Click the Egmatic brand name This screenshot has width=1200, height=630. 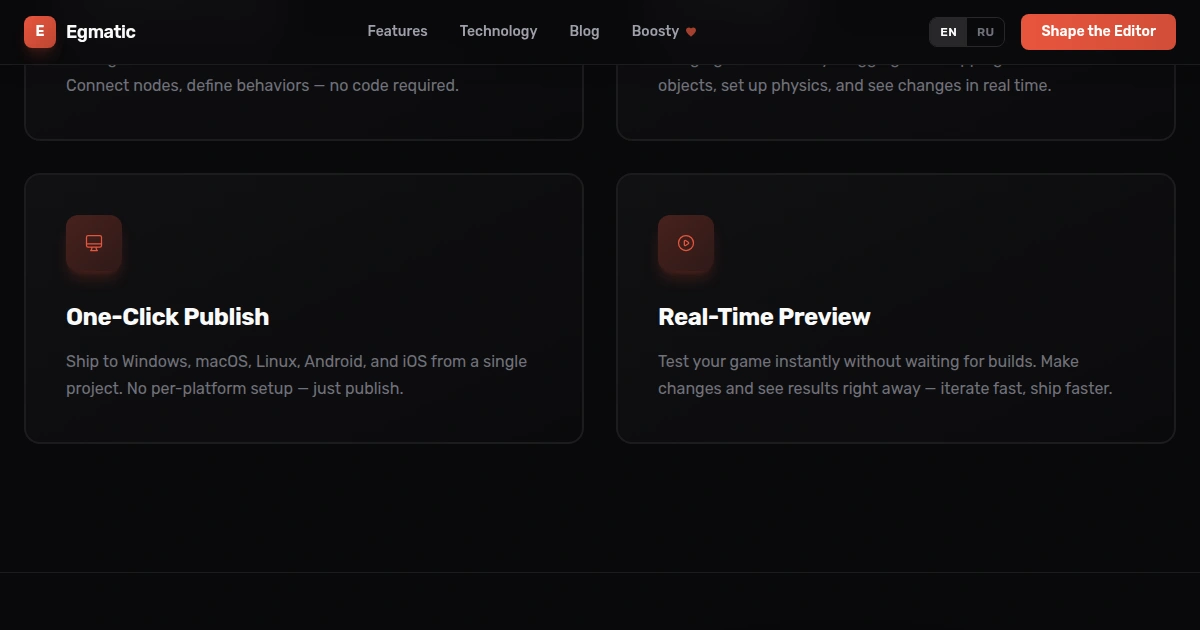tap(101, 32)
